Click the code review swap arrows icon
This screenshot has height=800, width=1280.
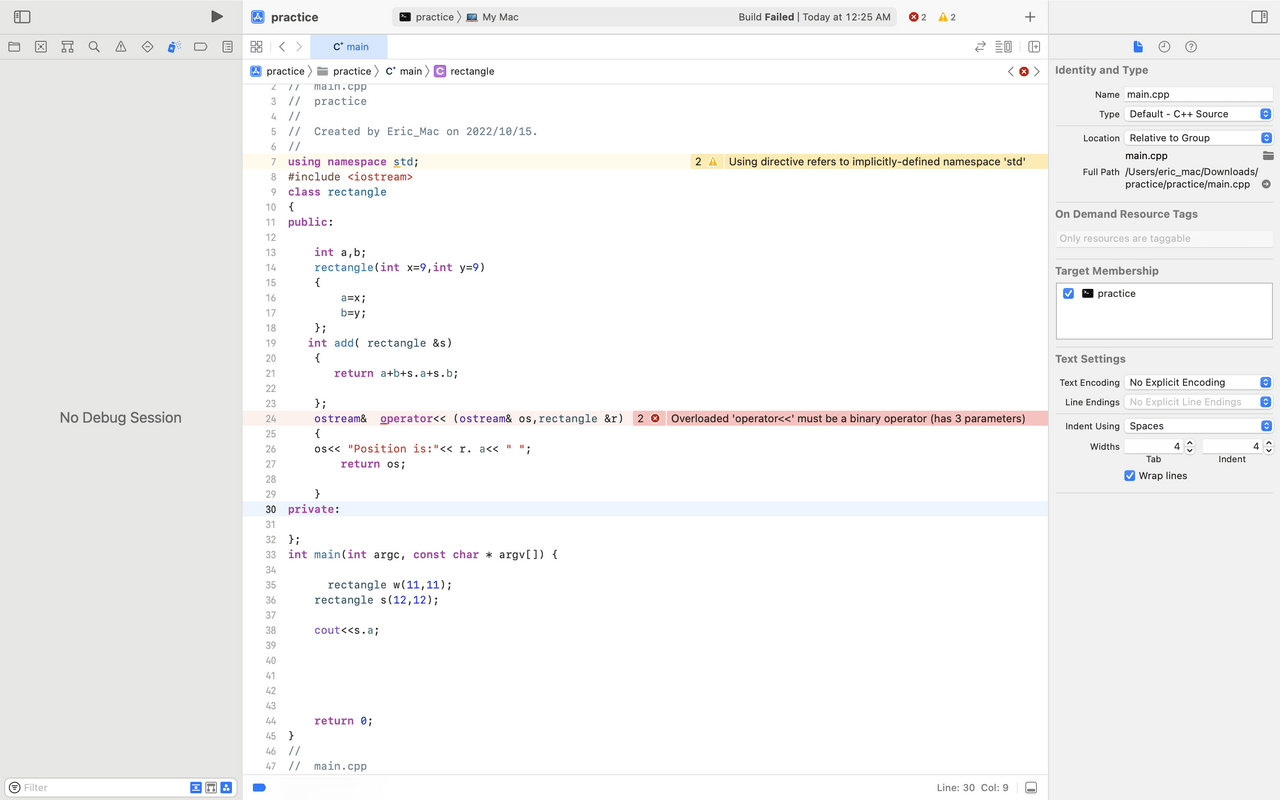pos(981,47)
